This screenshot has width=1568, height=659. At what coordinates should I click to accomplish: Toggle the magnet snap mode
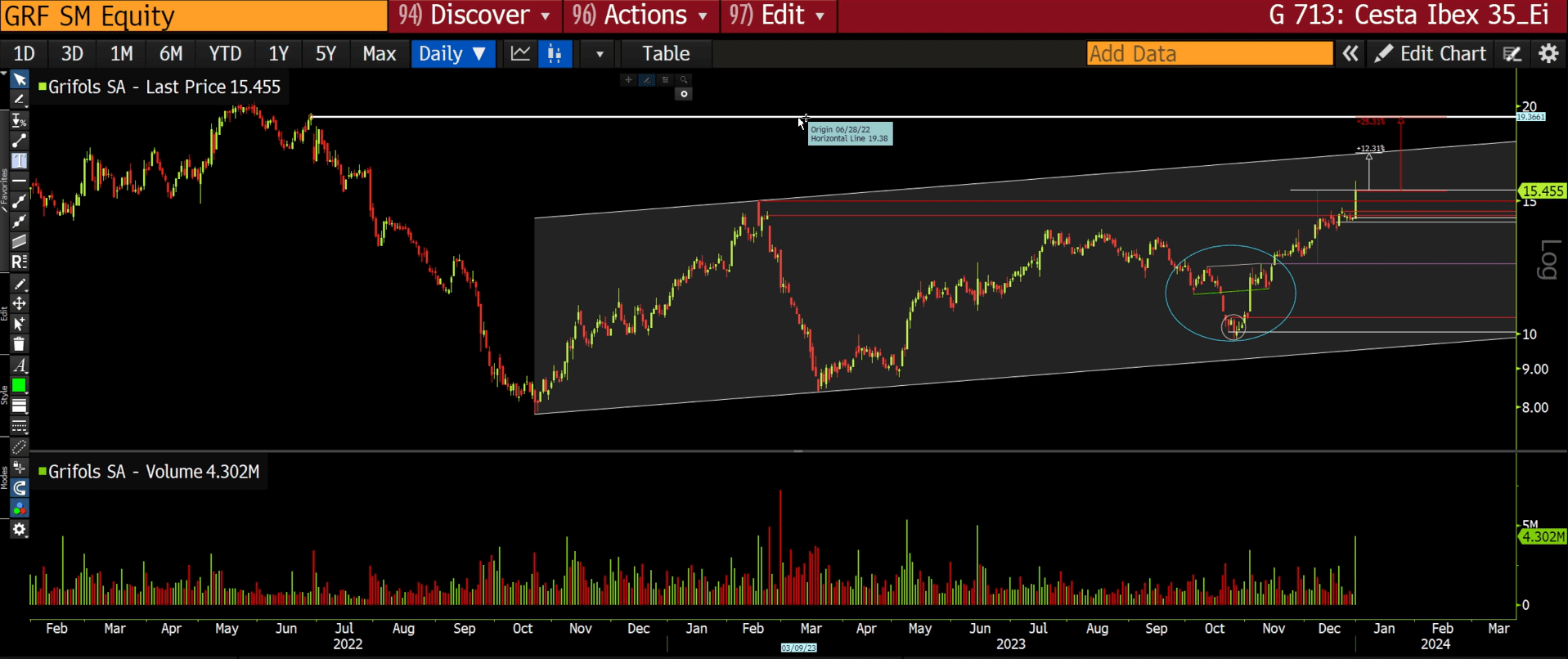[x=19, y=488]
